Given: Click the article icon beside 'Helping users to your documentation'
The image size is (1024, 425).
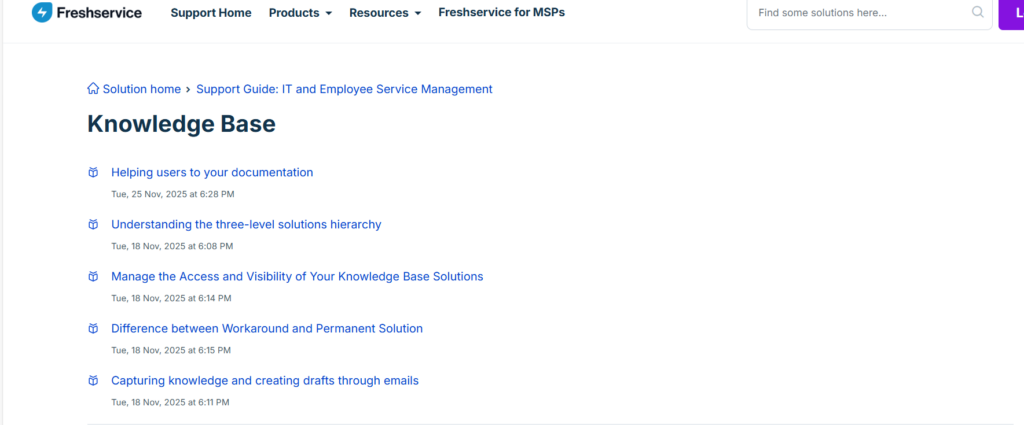Looking at the screenshot, I should tap(93, 172).
